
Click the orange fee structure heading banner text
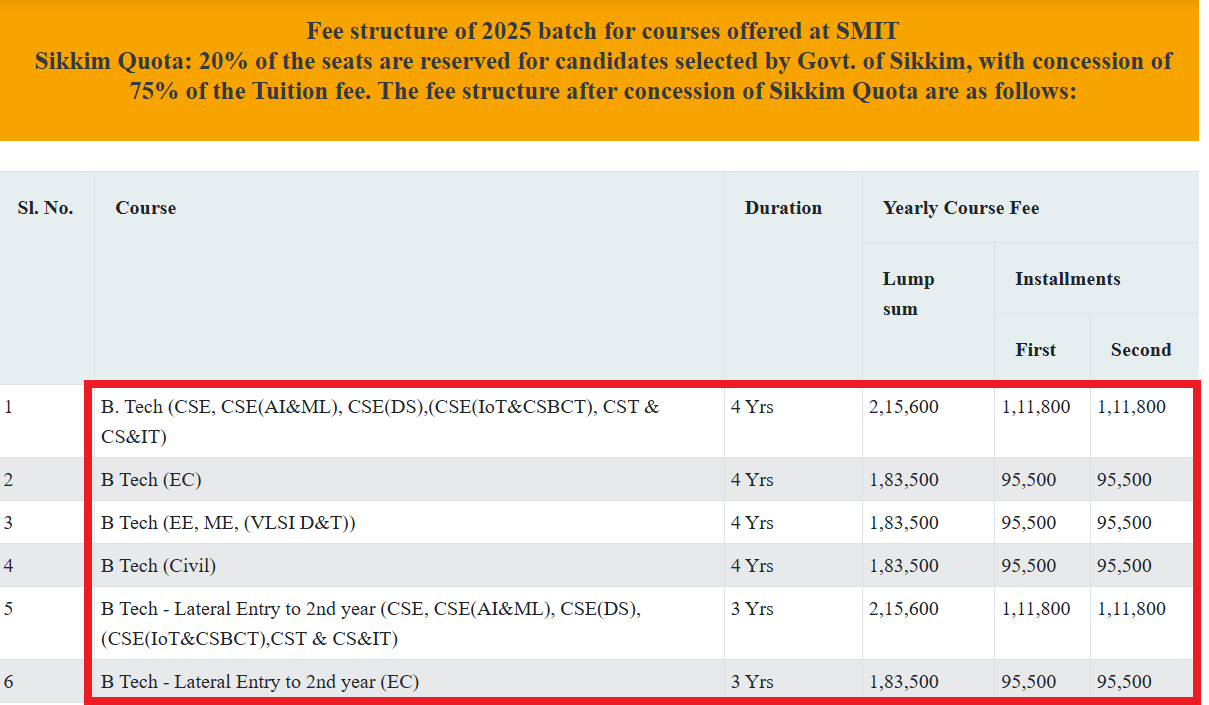[603, 61]
